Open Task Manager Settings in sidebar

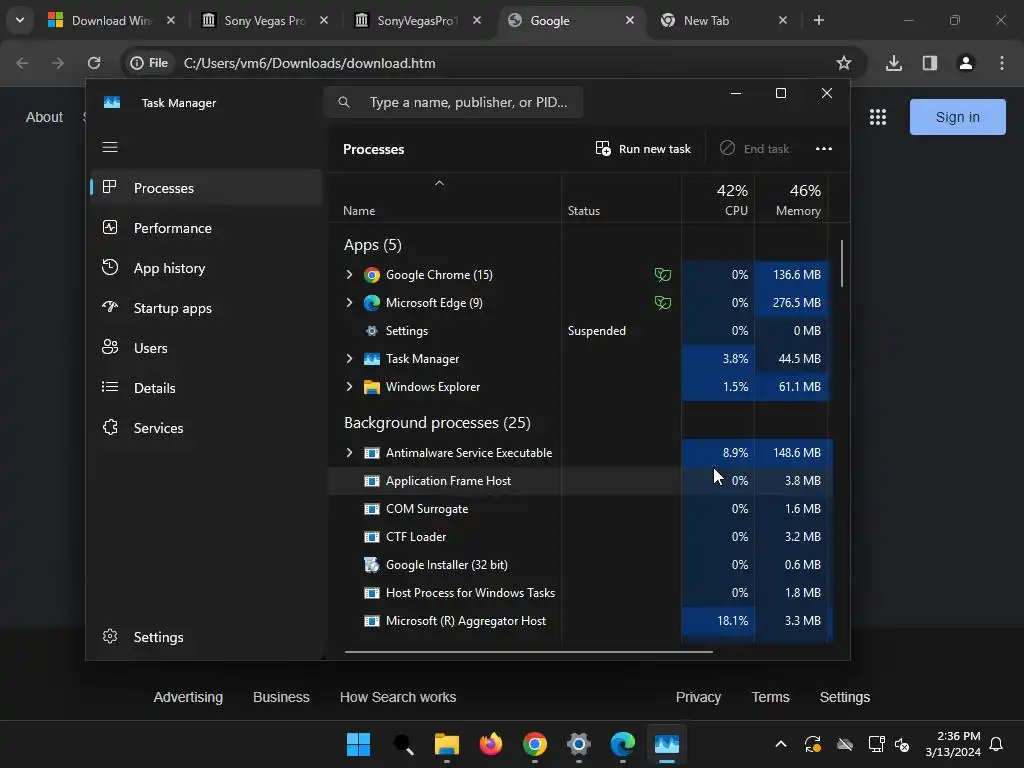(206, 637)
